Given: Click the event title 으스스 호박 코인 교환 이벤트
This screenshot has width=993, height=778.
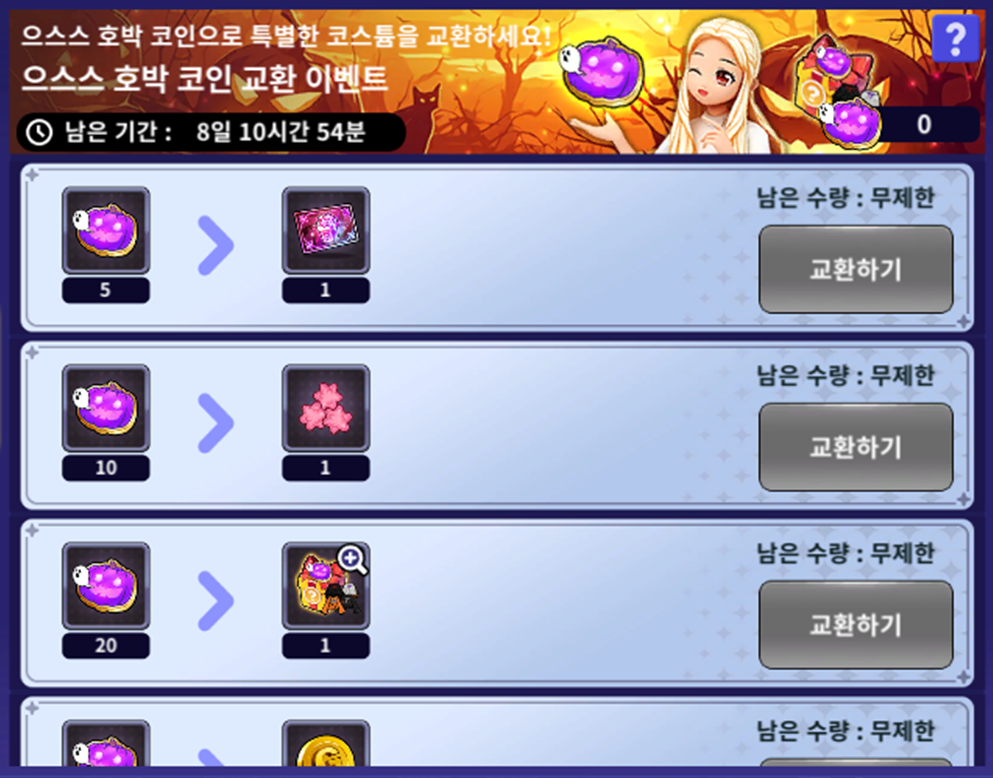Looking at the screenshot, I should (205, 78).
